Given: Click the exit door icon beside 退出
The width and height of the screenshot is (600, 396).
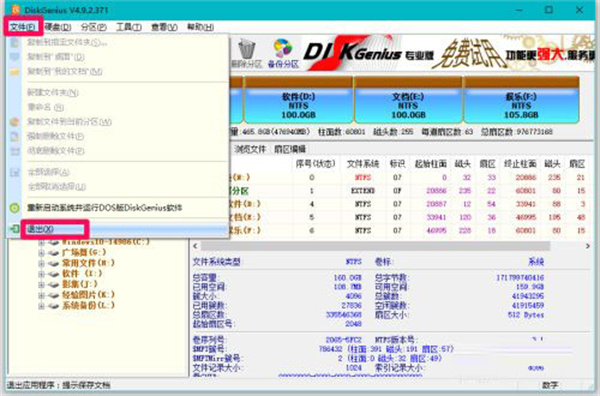Looking at the screenshot, I should click(x=14, y=229).
